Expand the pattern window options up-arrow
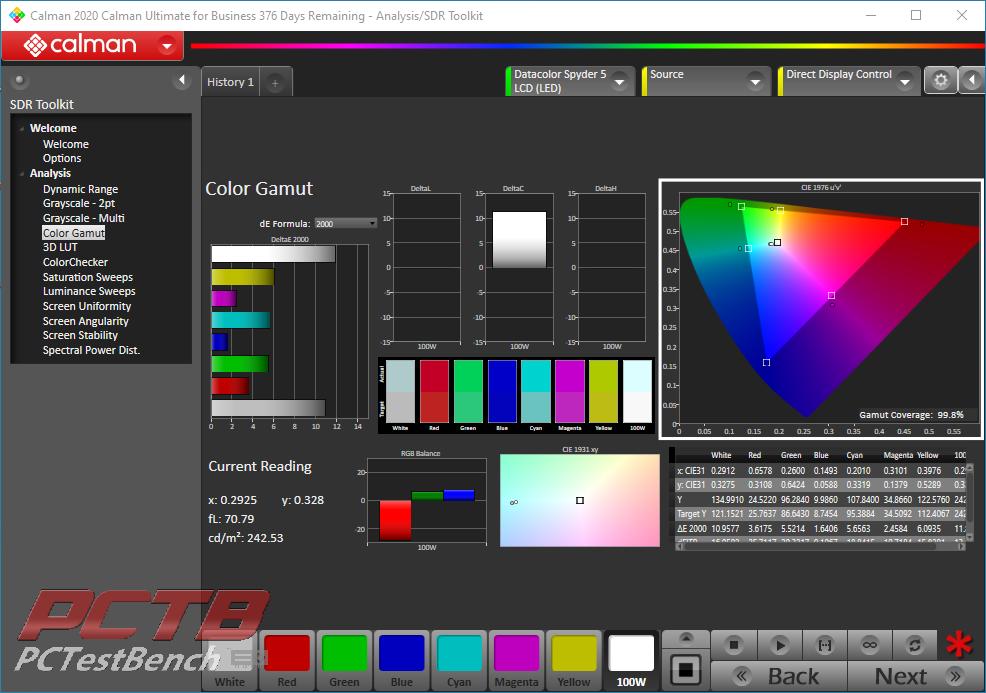Image resolution: width=986 pixels, height=693 pixels. 686,640
